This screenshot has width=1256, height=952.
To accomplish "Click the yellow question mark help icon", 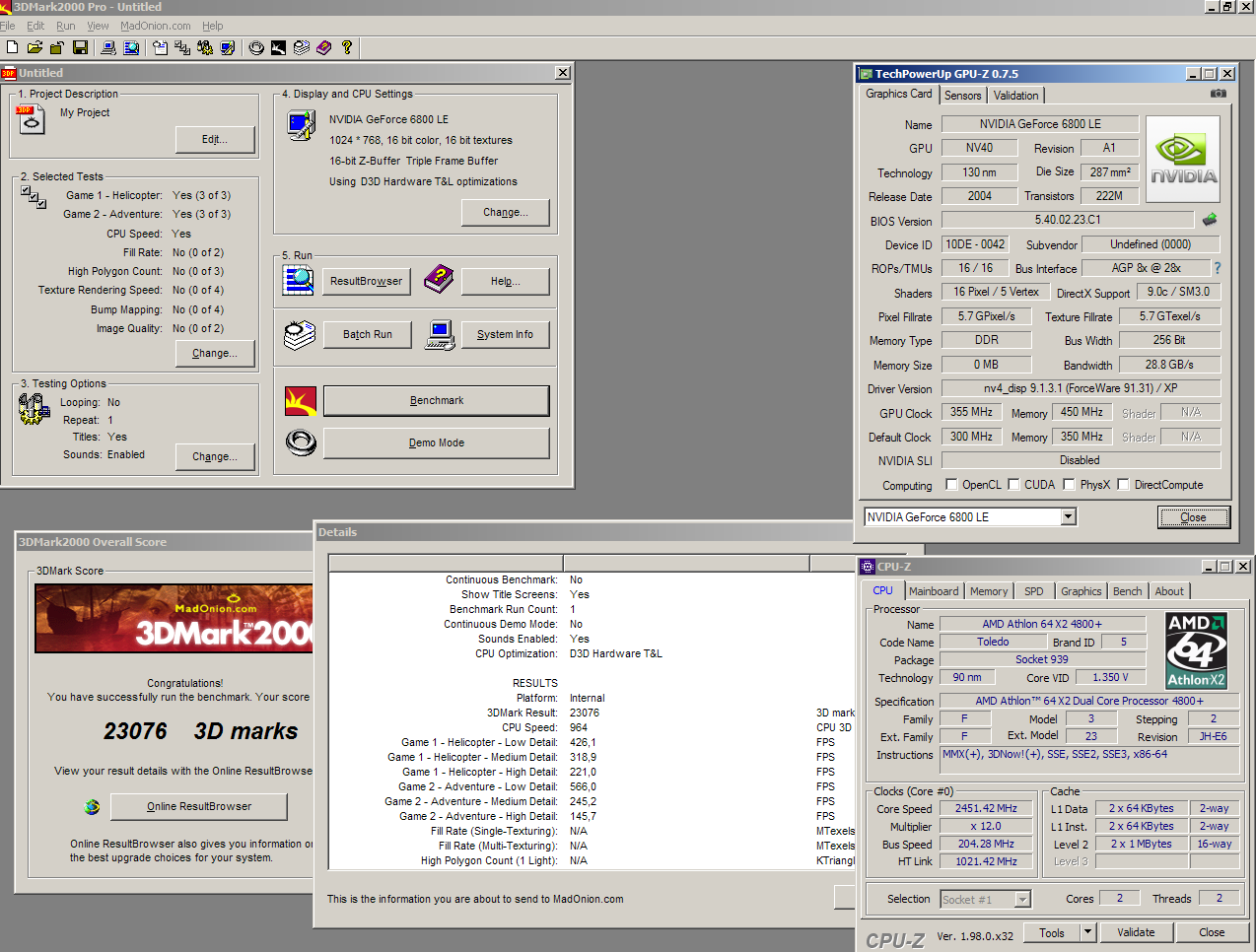I will point(347,47).
